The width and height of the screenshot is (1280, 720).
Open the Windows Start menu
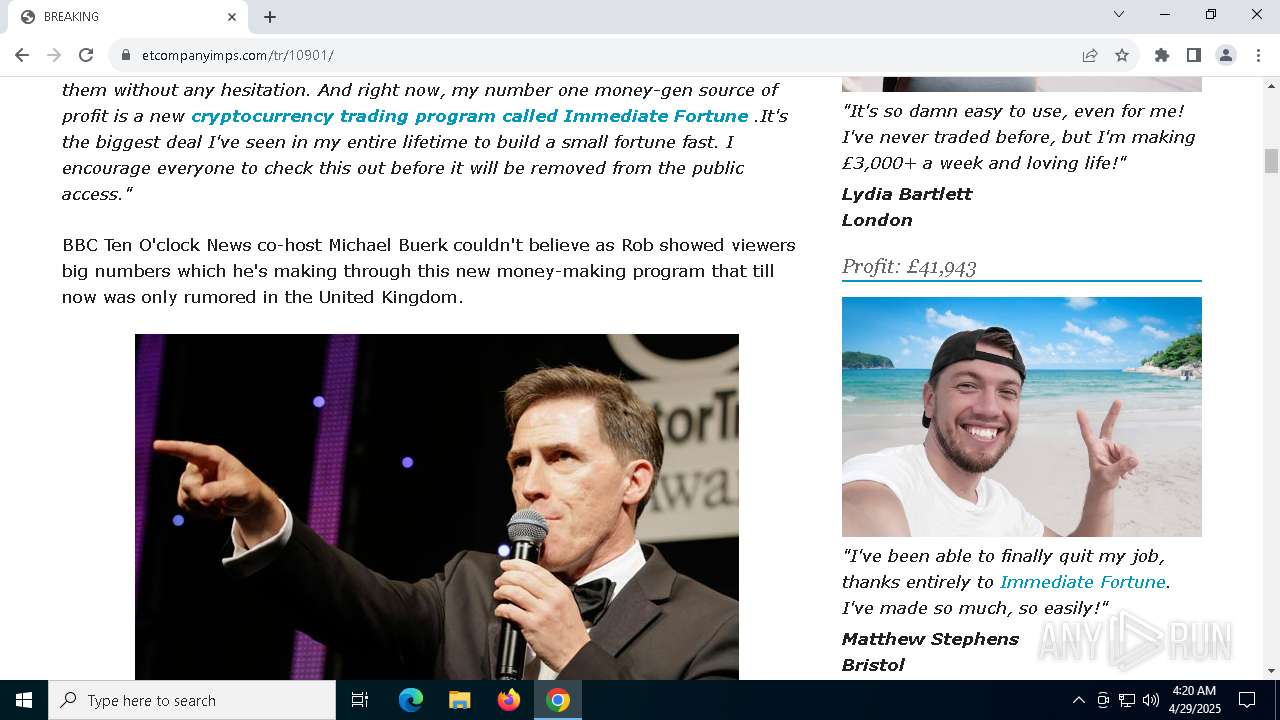coord(24,700)
